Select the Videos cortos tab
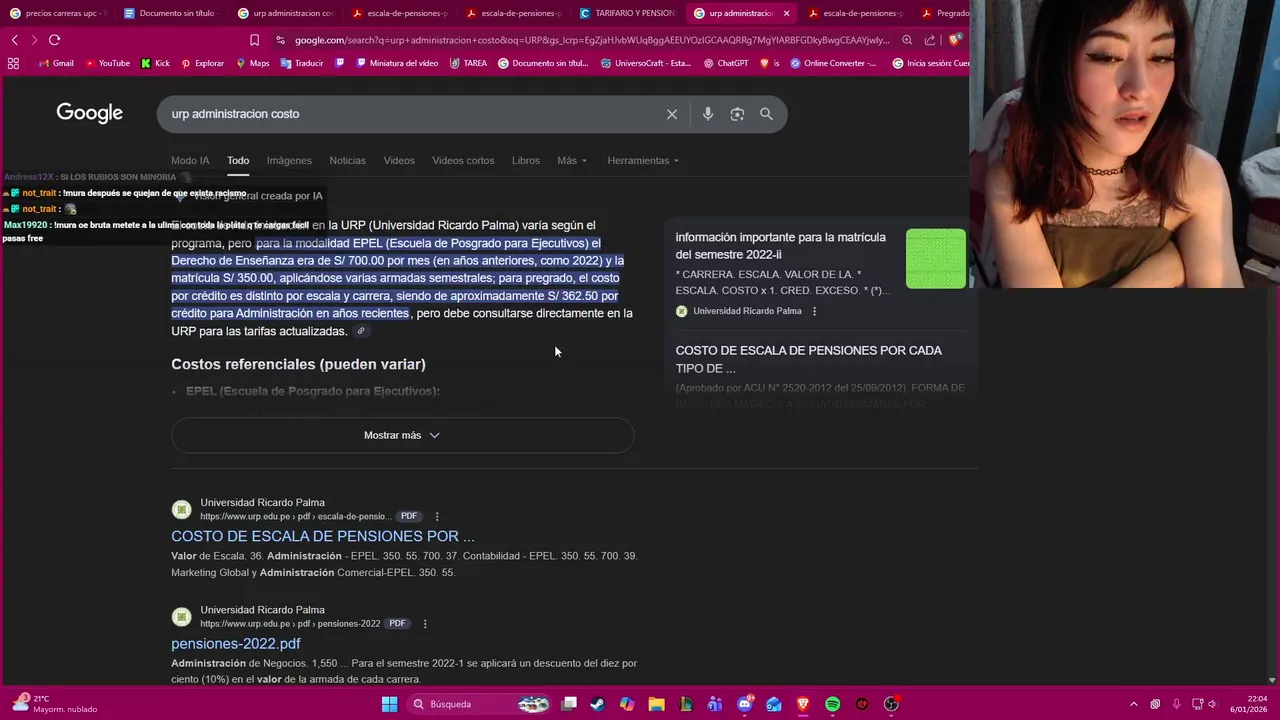 [463, 161]
